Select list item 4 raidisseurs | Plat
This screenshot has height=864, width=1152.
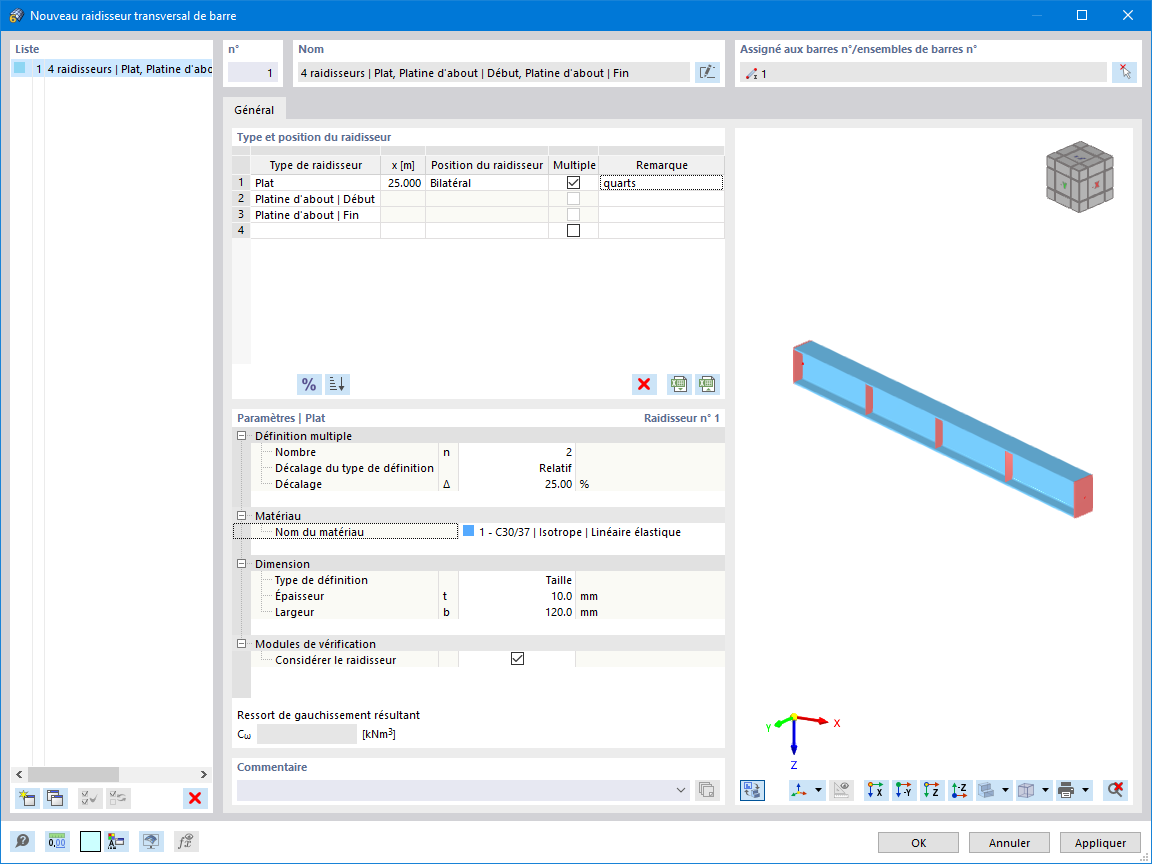(x=112, y=69)
